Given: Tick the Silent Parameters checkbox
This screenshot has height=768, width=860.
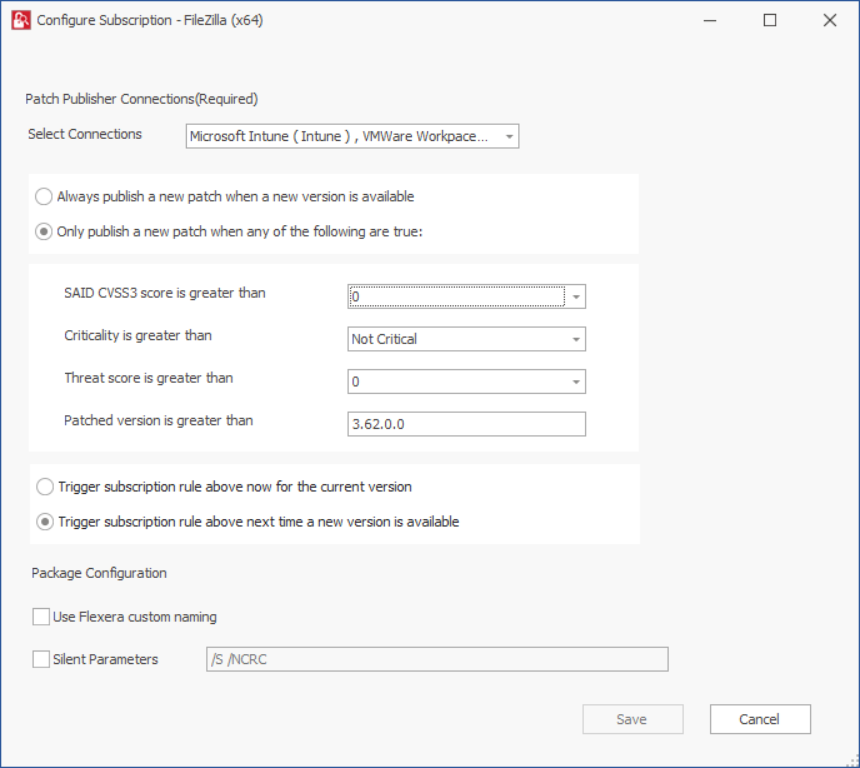Looking at the screenshot, I should pyautogui.click(x=41, y=659).
